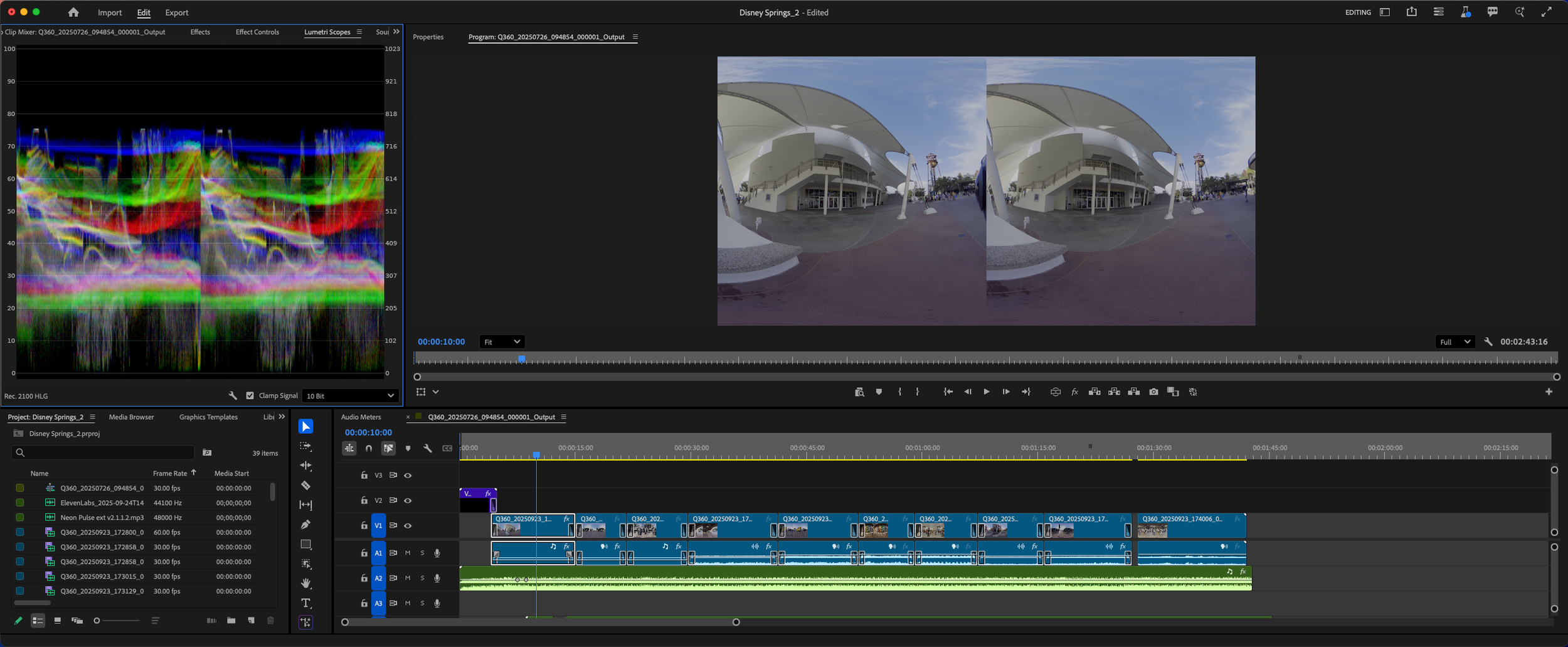
Task: Toggle Snap in Timeline (magnet)
Action: pos(369,448)
